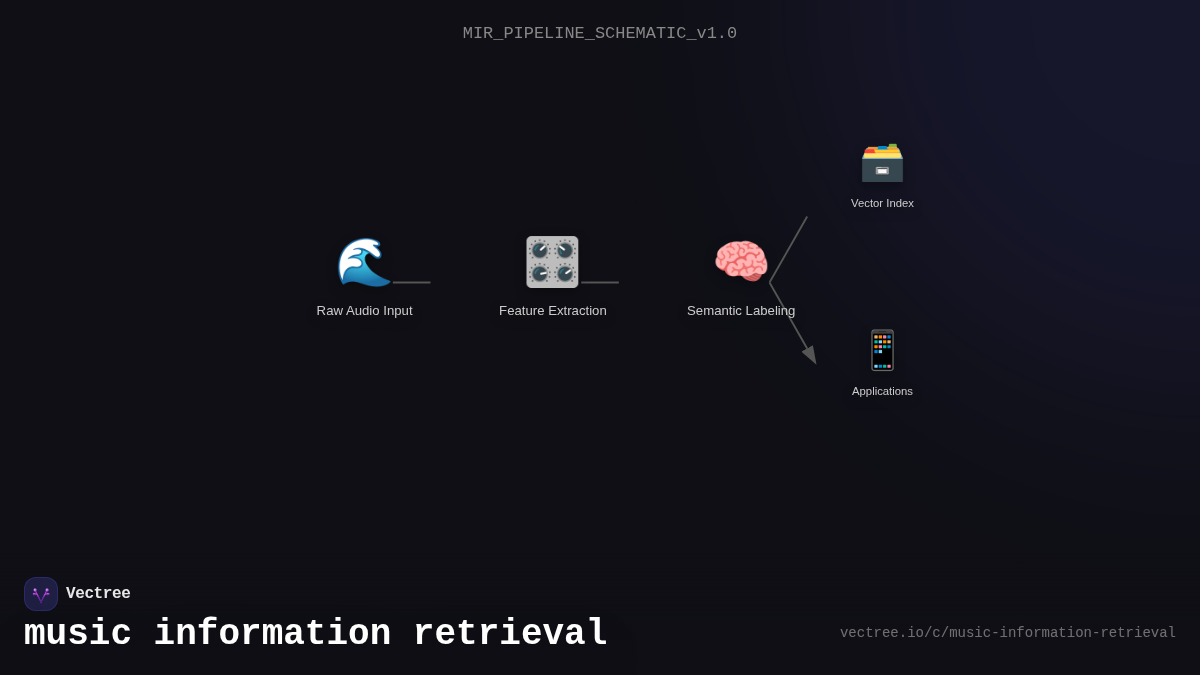Select the Raw Audio Input label

coord(364,310)
